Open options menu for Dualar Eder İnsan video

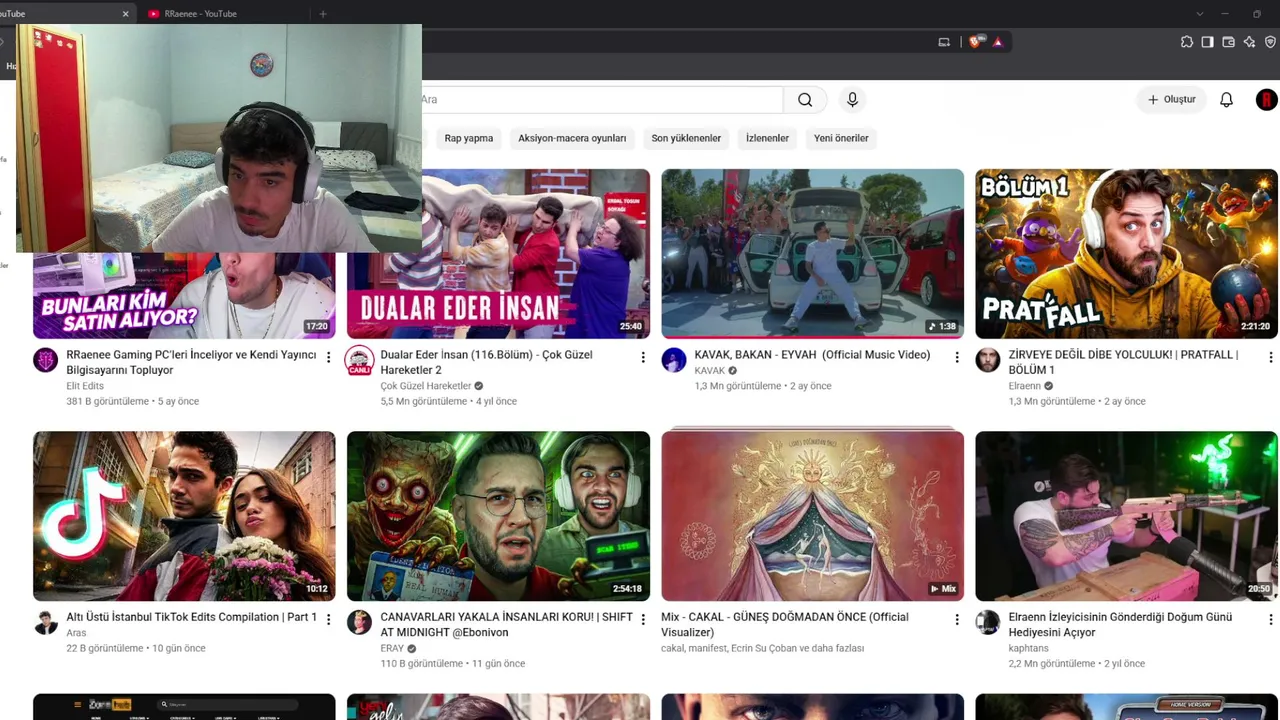(x=642, y=357)
